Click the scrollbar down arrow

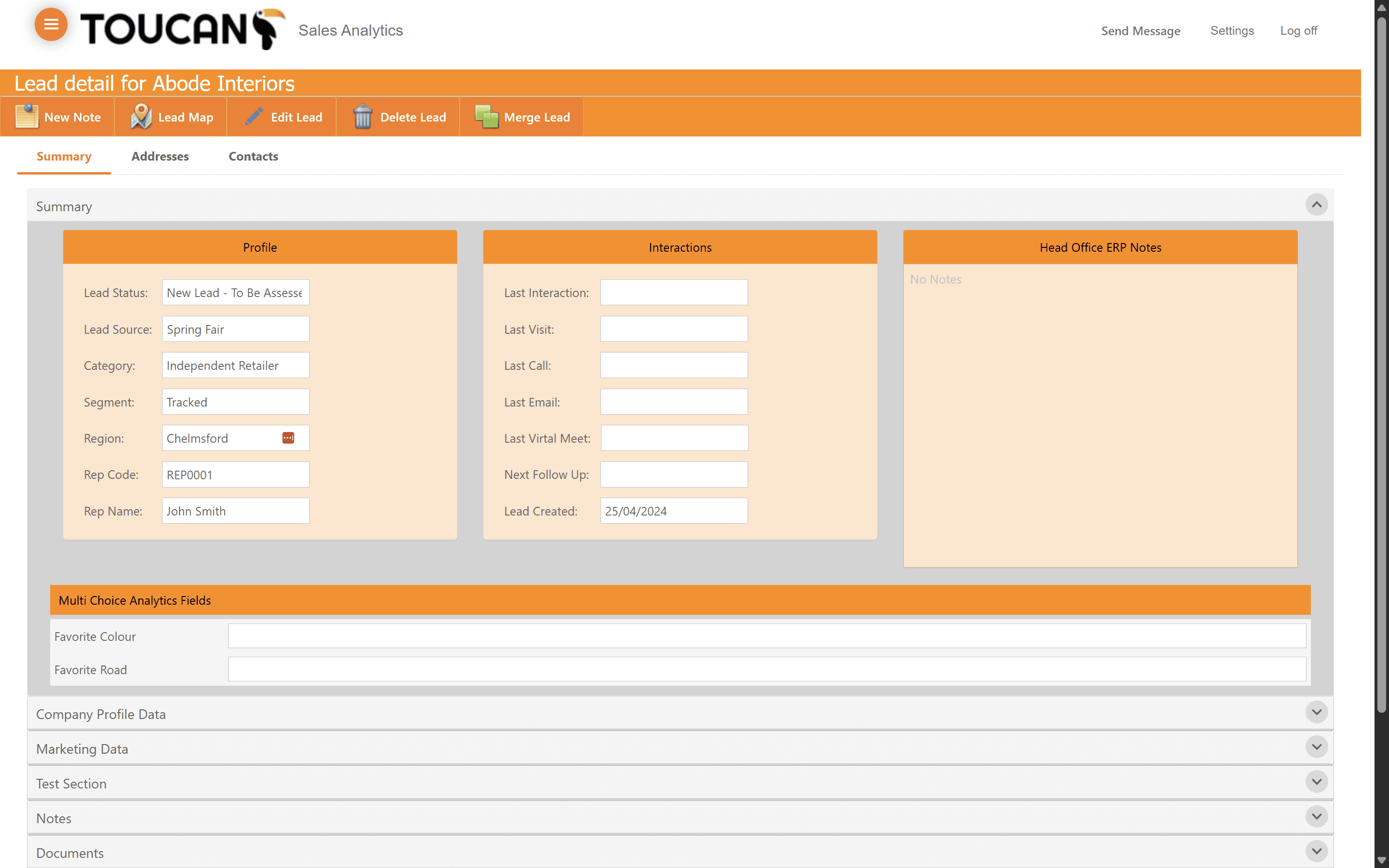point(1382,861)
